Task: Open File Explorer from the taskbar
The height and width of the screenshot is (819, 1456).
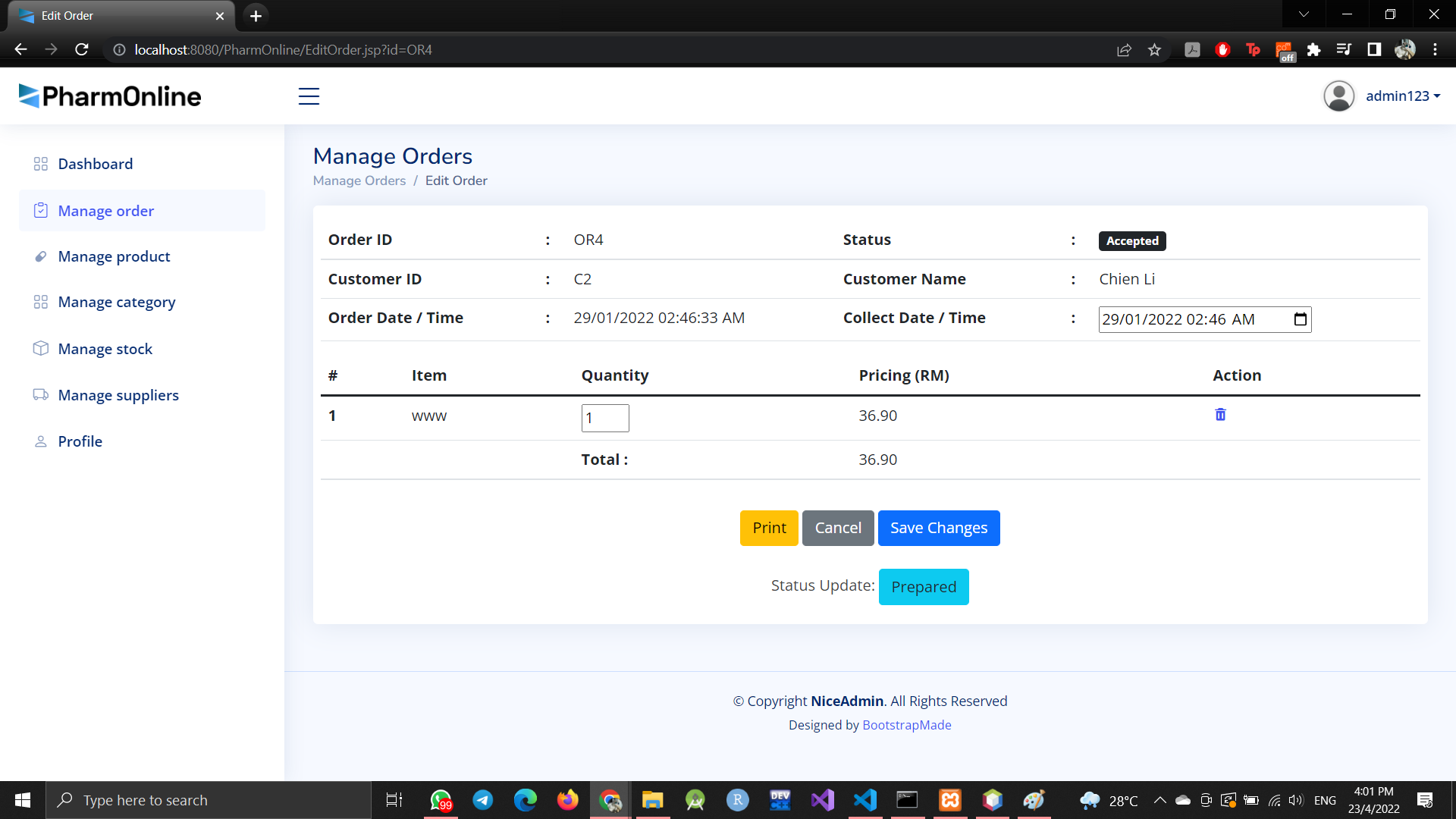Action: click(652, 800)
